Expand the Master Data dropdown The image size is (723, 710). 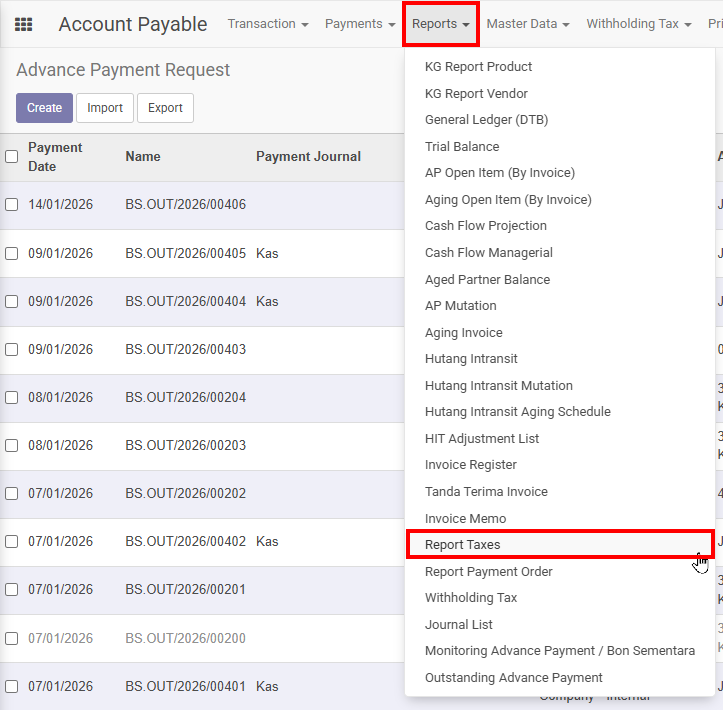(x=528, y=24)
